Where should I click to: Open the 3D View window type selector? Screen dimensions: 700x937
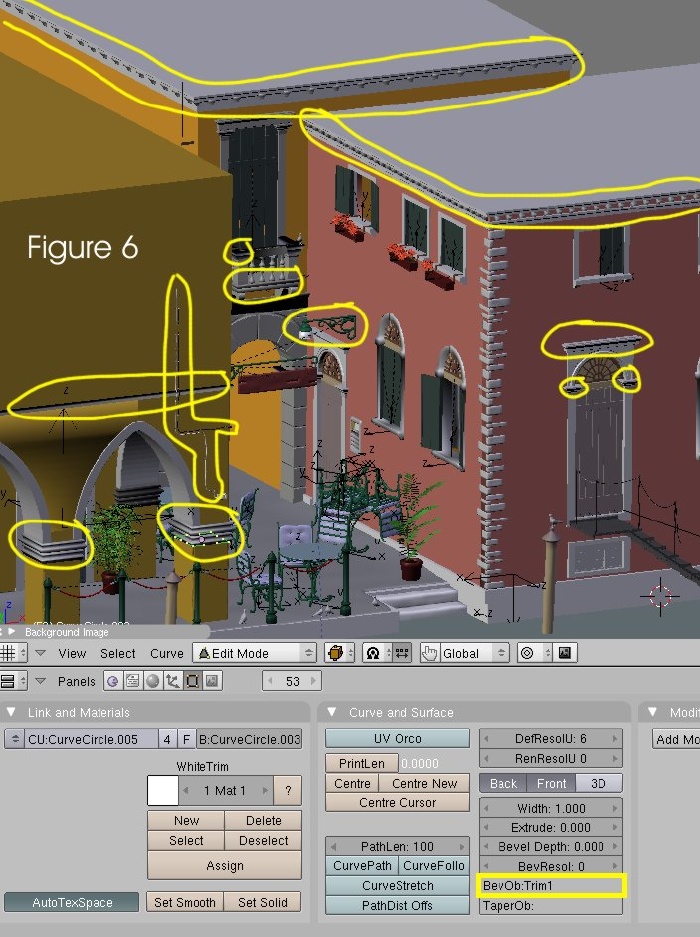pos(13,653)
